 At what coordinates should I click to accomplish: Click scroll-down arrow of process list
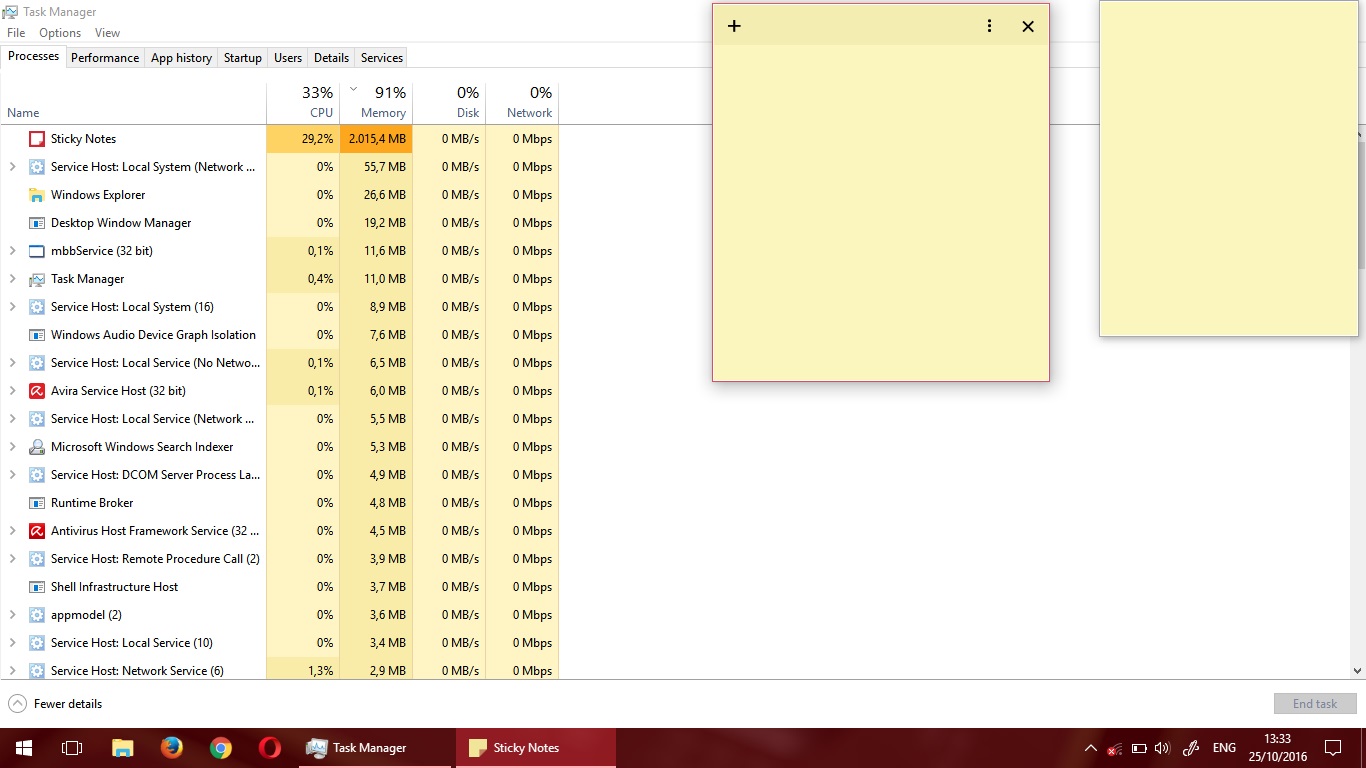[x=1358, y=672]
